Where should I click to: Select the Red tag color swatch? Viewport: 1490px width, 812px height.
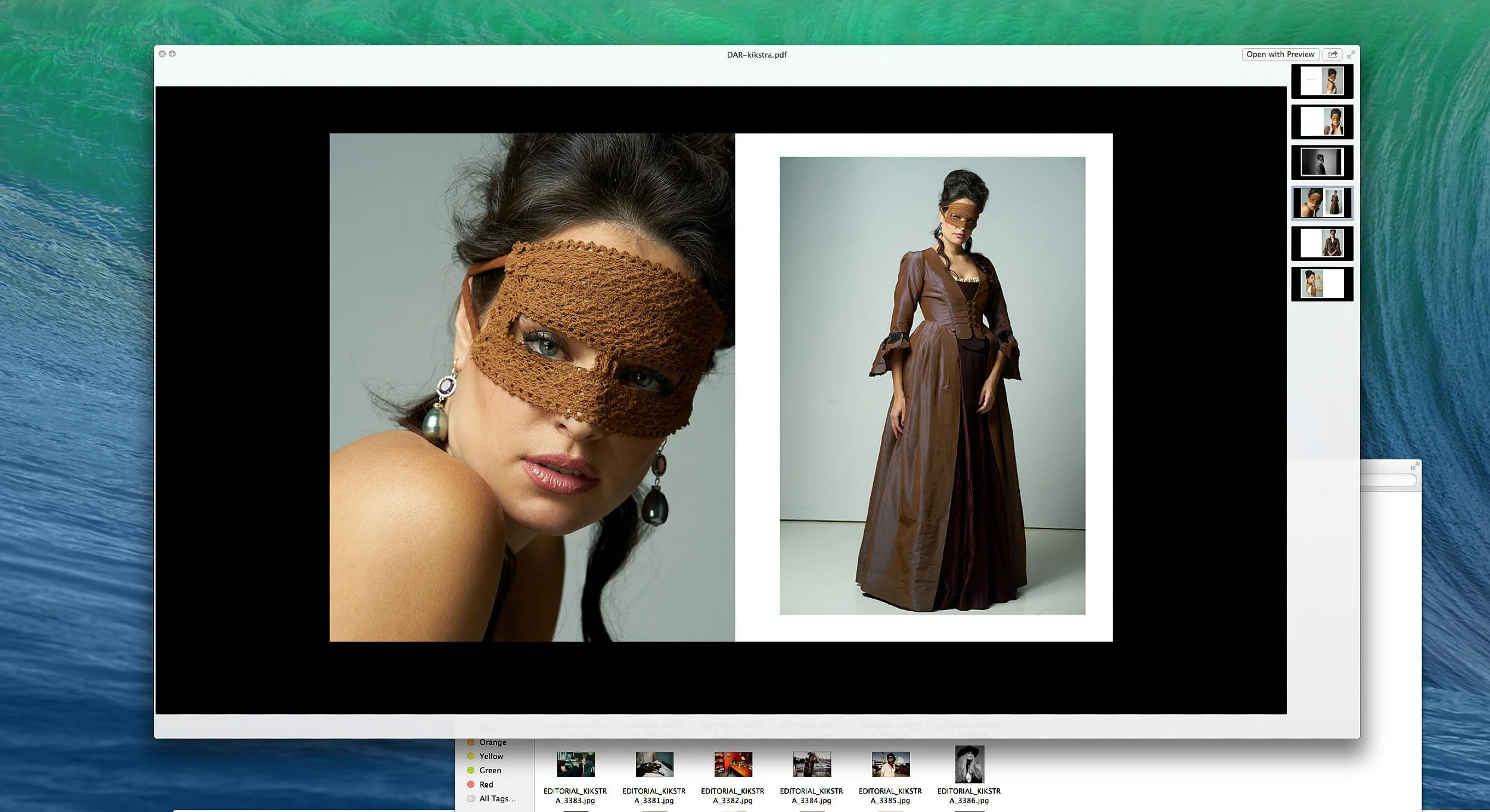471,784
